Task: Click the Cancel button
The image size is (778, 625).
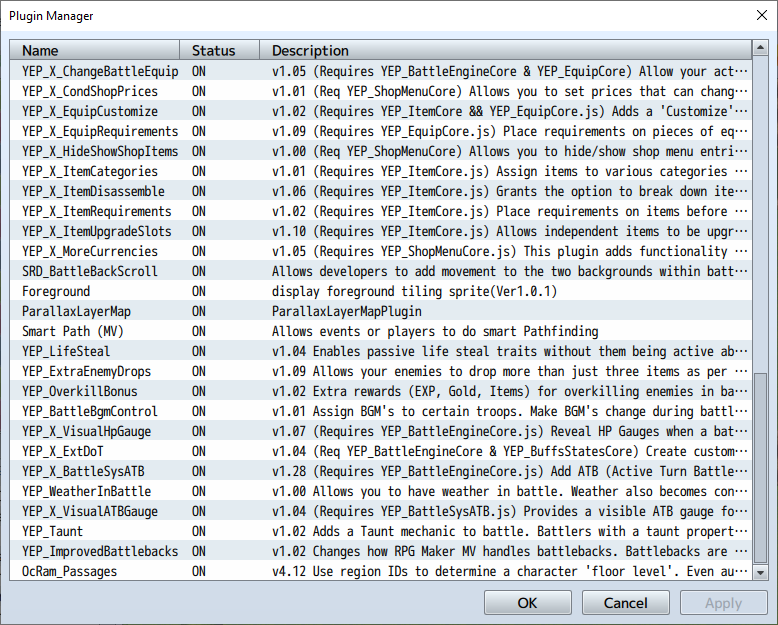Action: pyautogui.click(x=625, y=603)
